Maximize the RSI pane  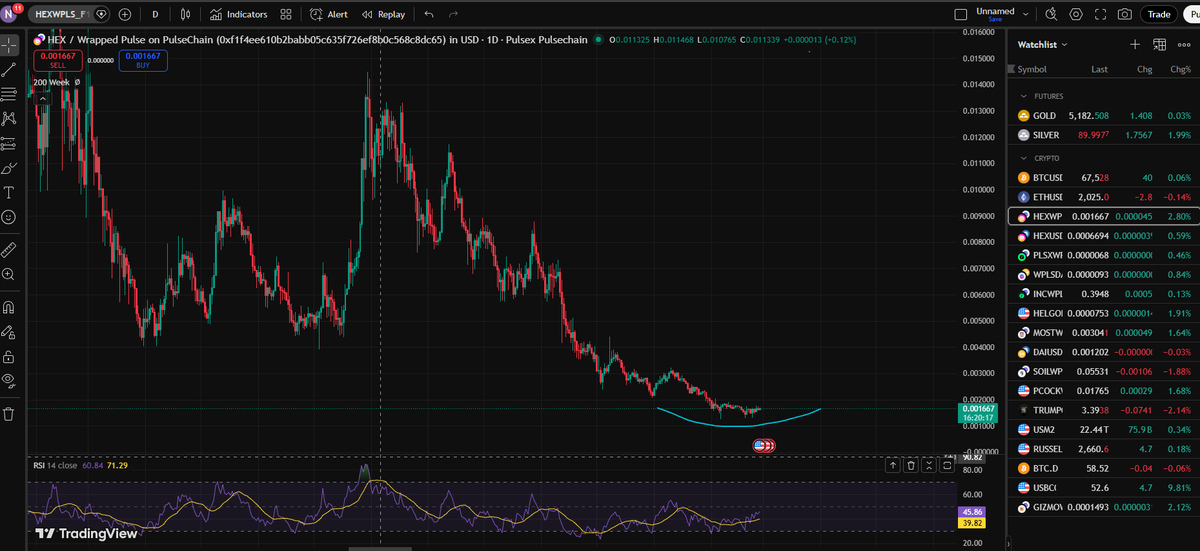point(946,465)
